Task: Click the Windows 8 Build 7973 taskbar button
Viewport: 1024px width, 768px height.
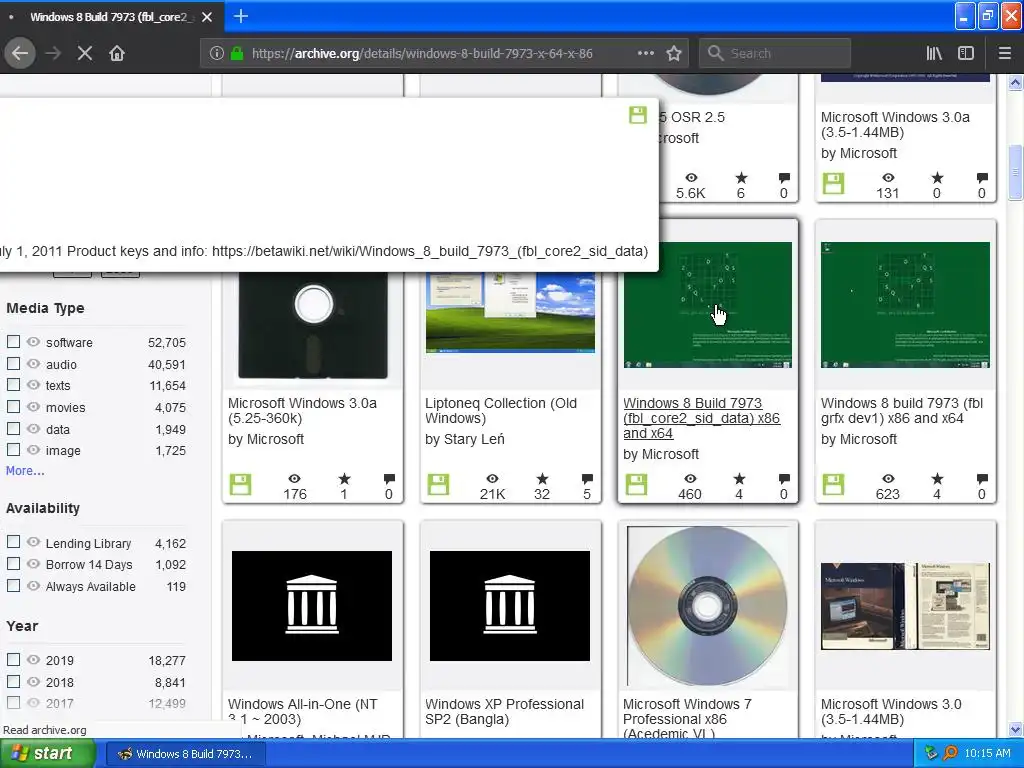Action: click(186, 754)
